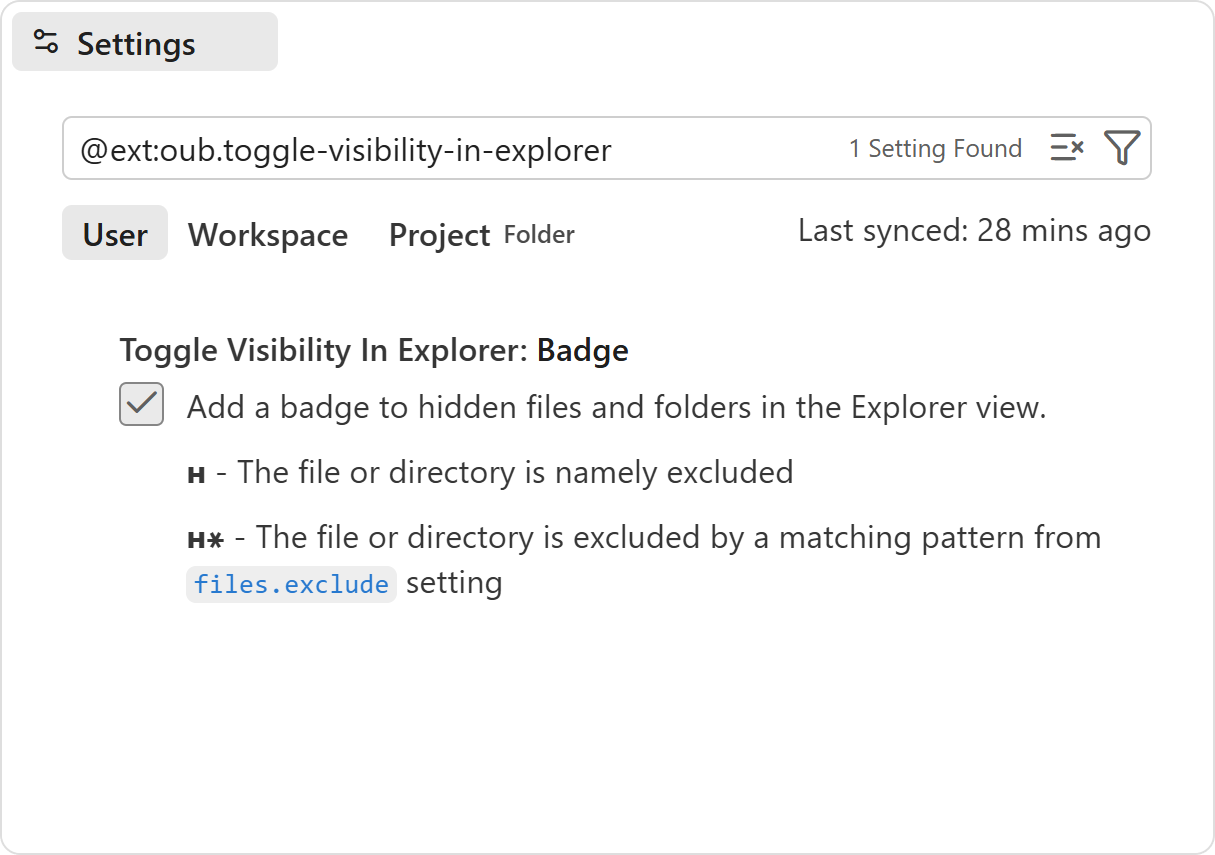This screenshot has width=1215, height=855.
Task: Open the Project Folder settings scope
Action: click(x=481, y=234)
